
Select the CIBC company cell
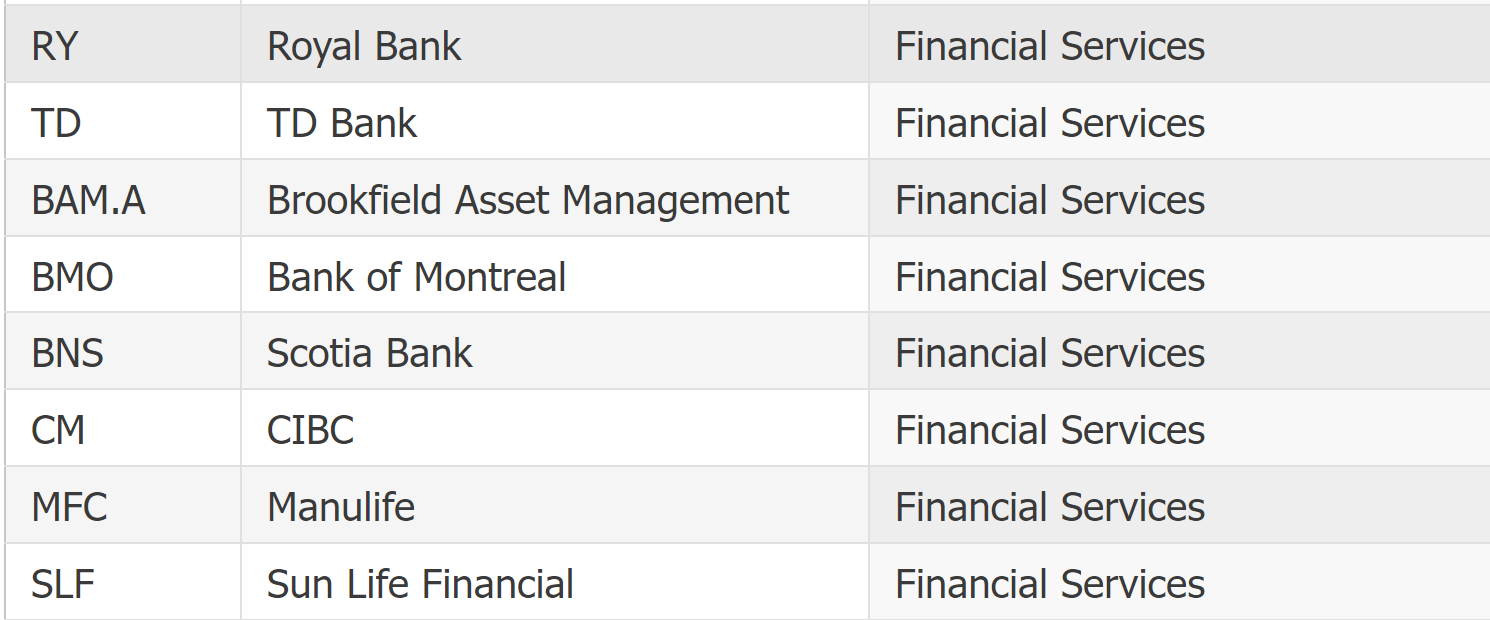(555, 429)
